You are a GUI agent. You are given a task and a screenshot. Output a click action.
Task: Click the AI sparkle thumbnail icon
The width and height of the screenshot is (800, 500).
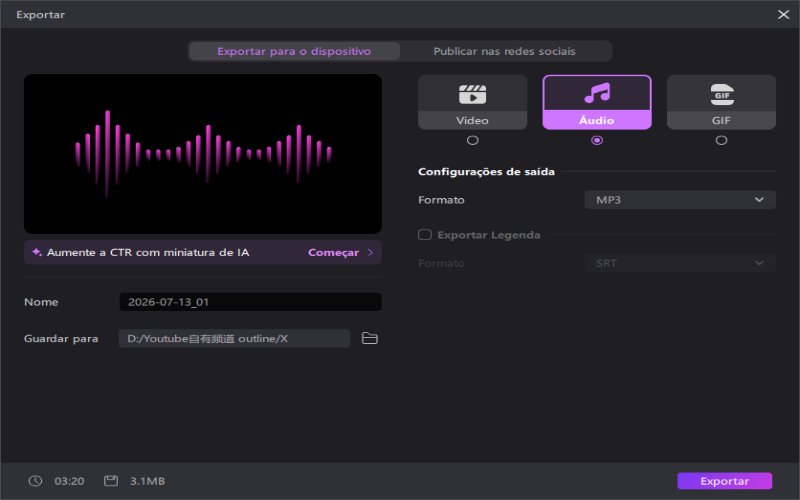(37, 252)
